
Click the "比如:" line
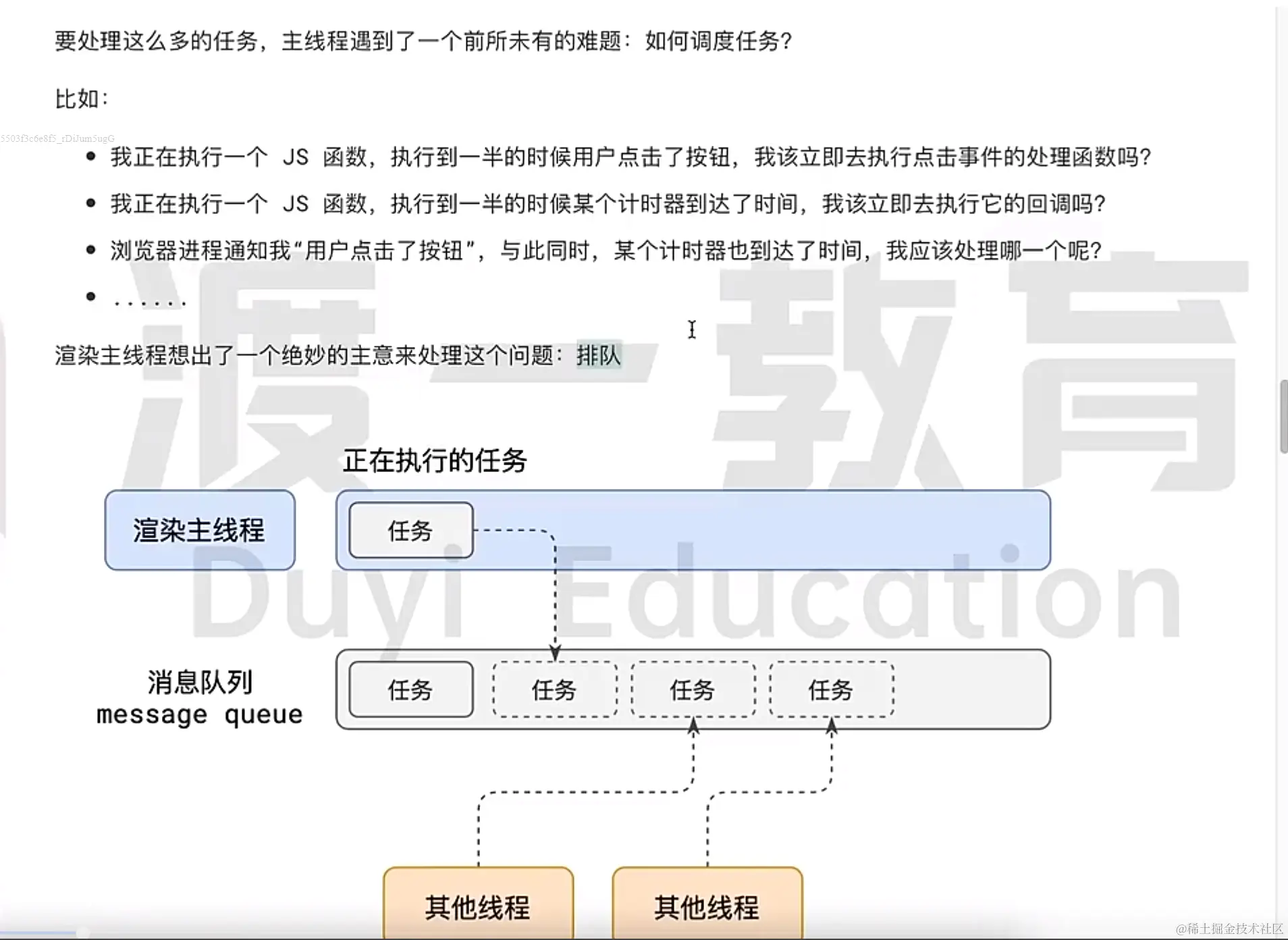tap(82, 99)
